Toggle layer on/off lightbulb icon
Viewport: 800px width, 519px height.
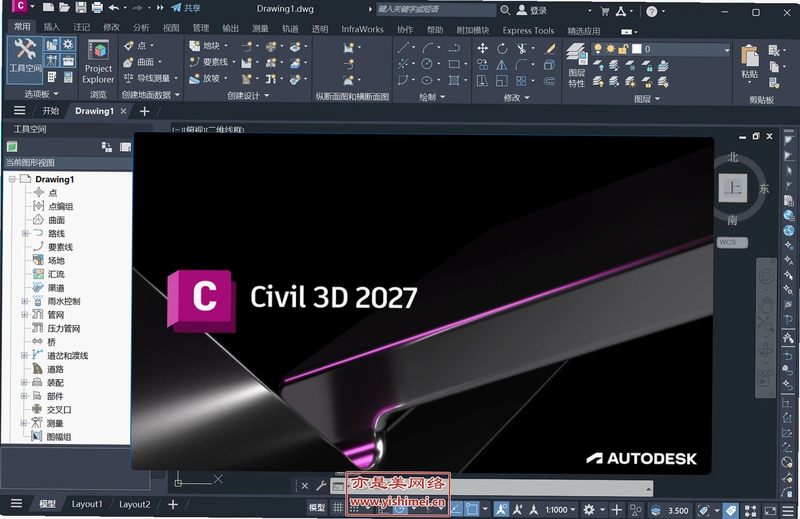click(598, 49)
